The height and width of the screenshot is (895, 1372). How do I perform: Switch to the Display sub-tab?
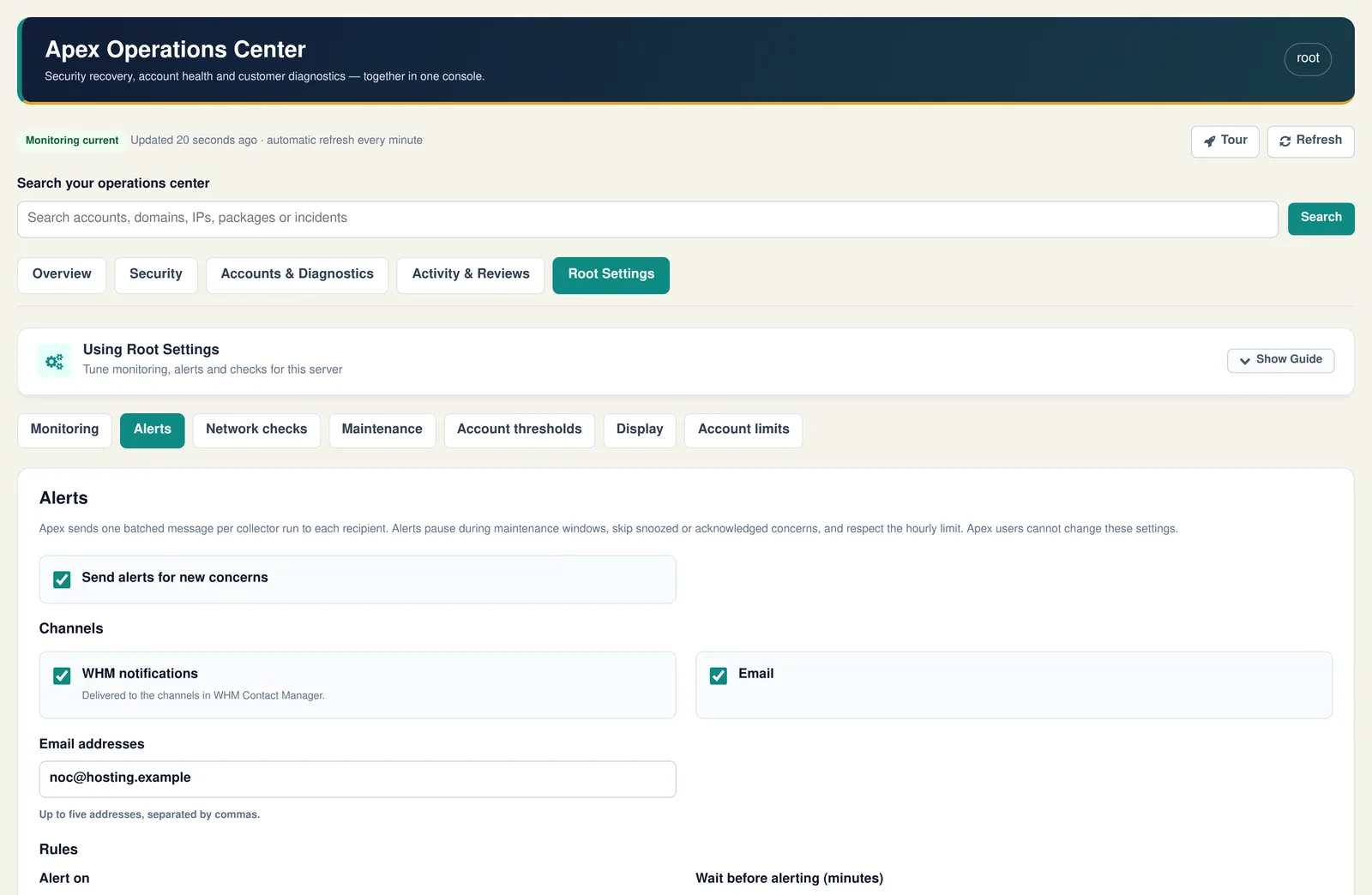(x=640, y=430)
